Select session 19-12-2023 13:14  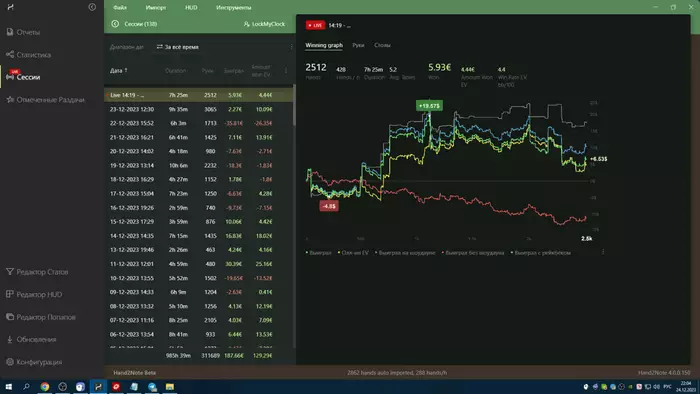(x=199, y=165)
